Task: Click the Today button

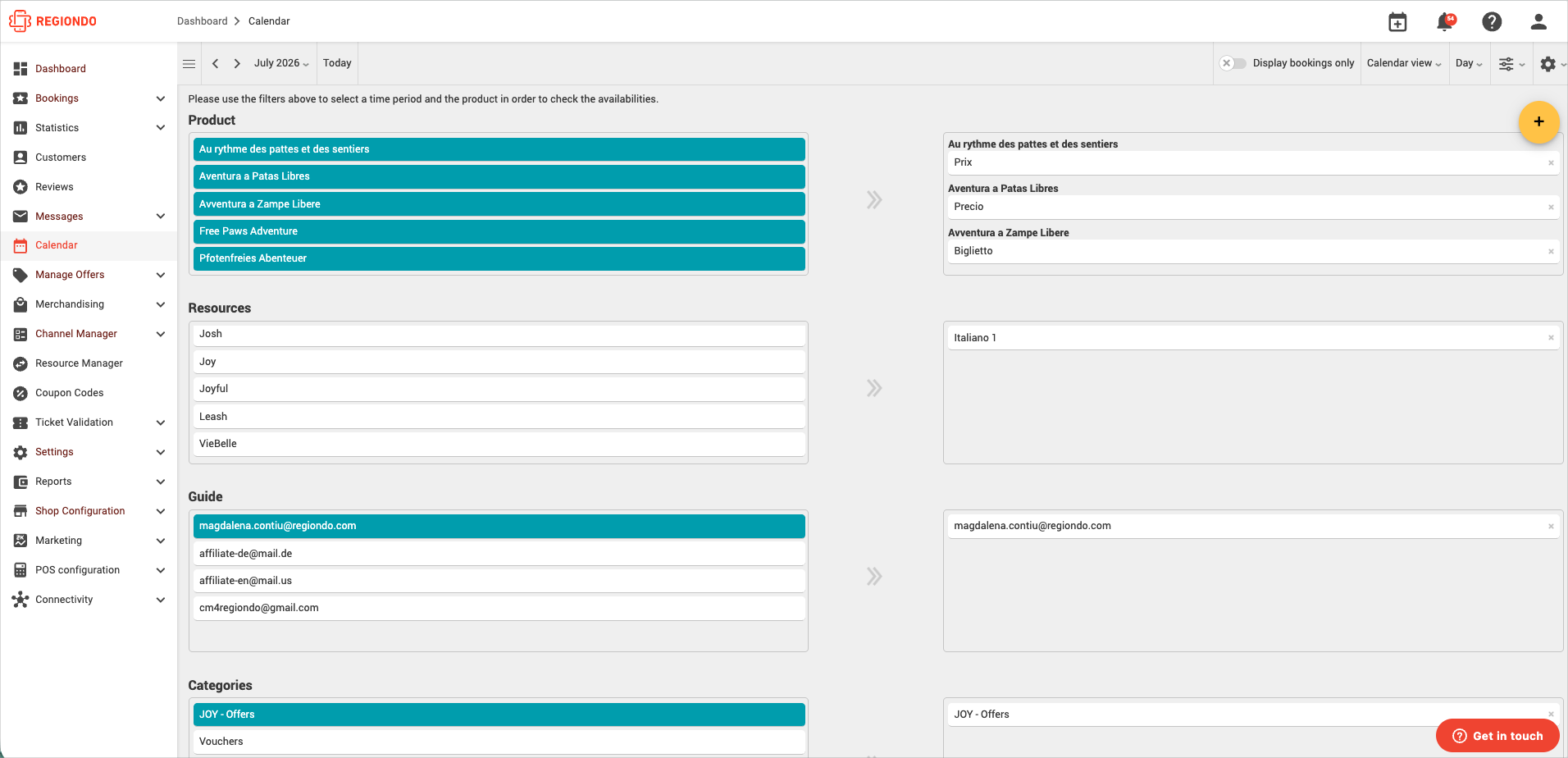Action: [x=337, y=63]
